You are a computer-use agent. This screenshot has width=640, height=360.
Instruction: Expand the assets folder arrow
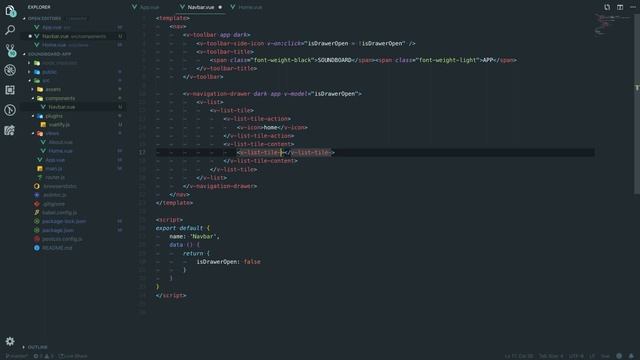33,89
